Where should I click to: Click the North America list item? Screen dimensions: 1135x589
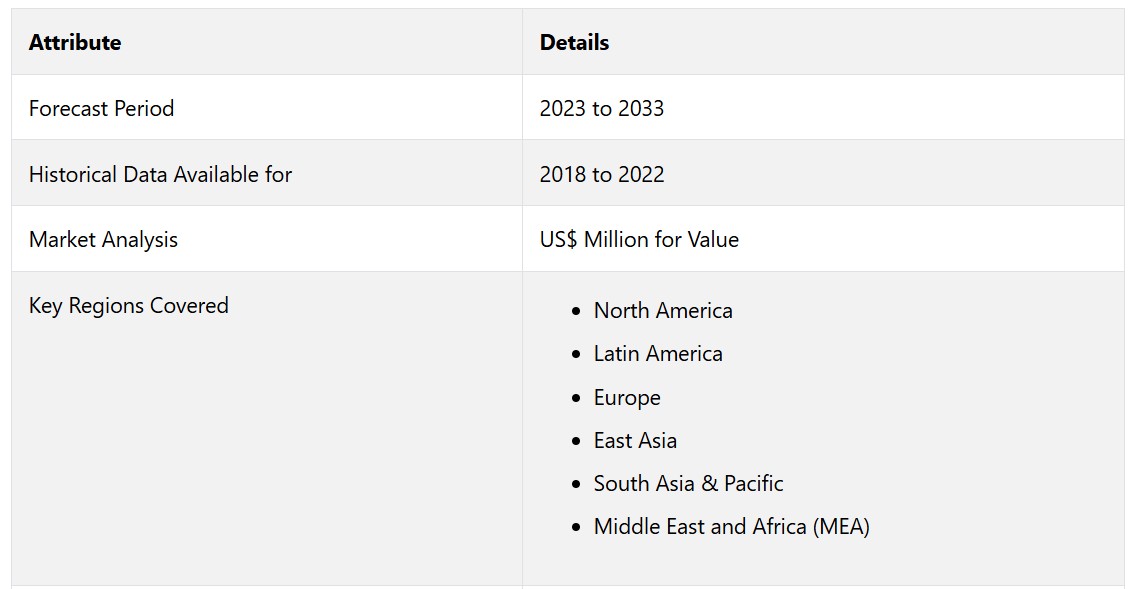pyautogui.click(x=663, y=310)
